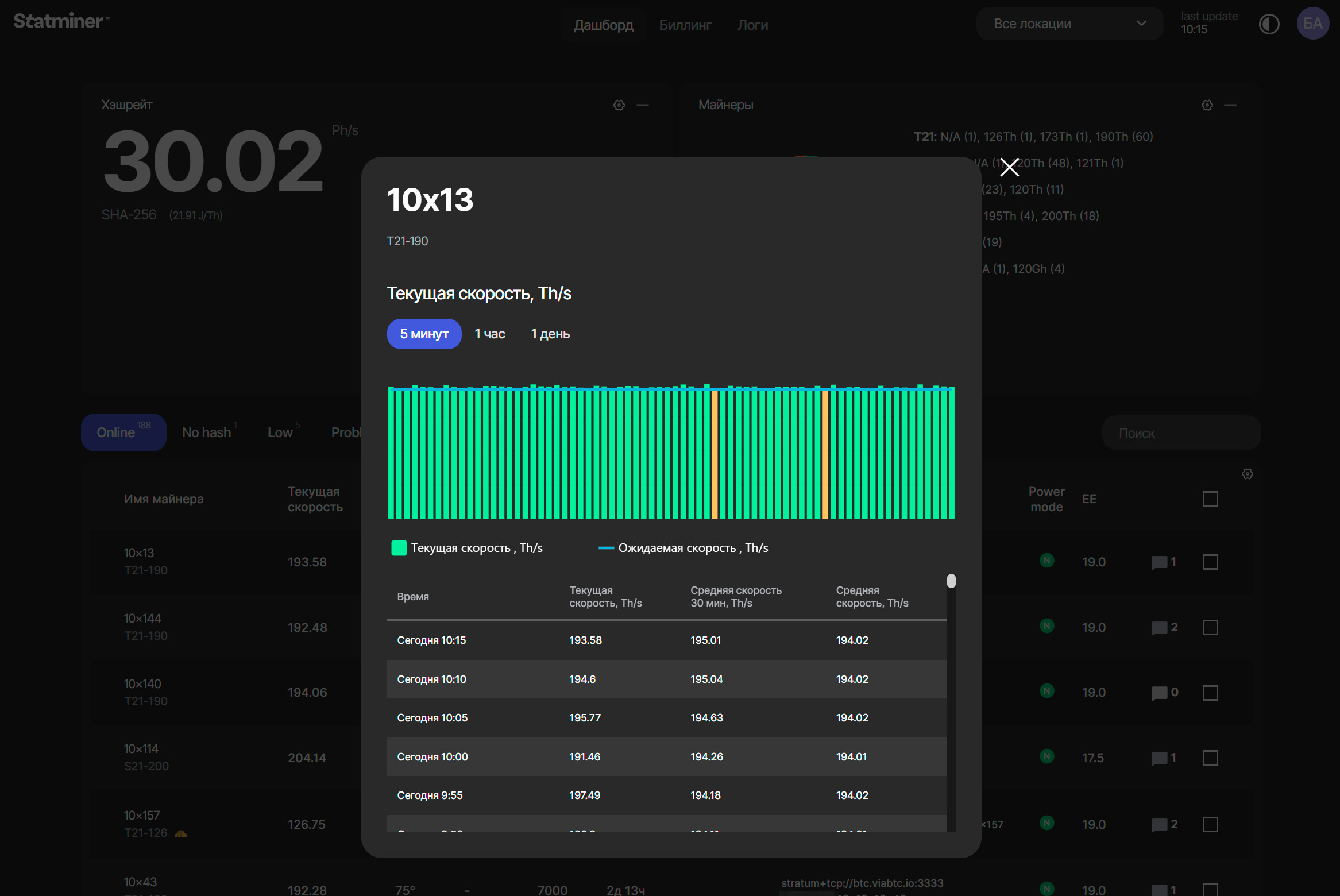
Task: Click the T21 miner summary line
Action: click(1033, 137)
